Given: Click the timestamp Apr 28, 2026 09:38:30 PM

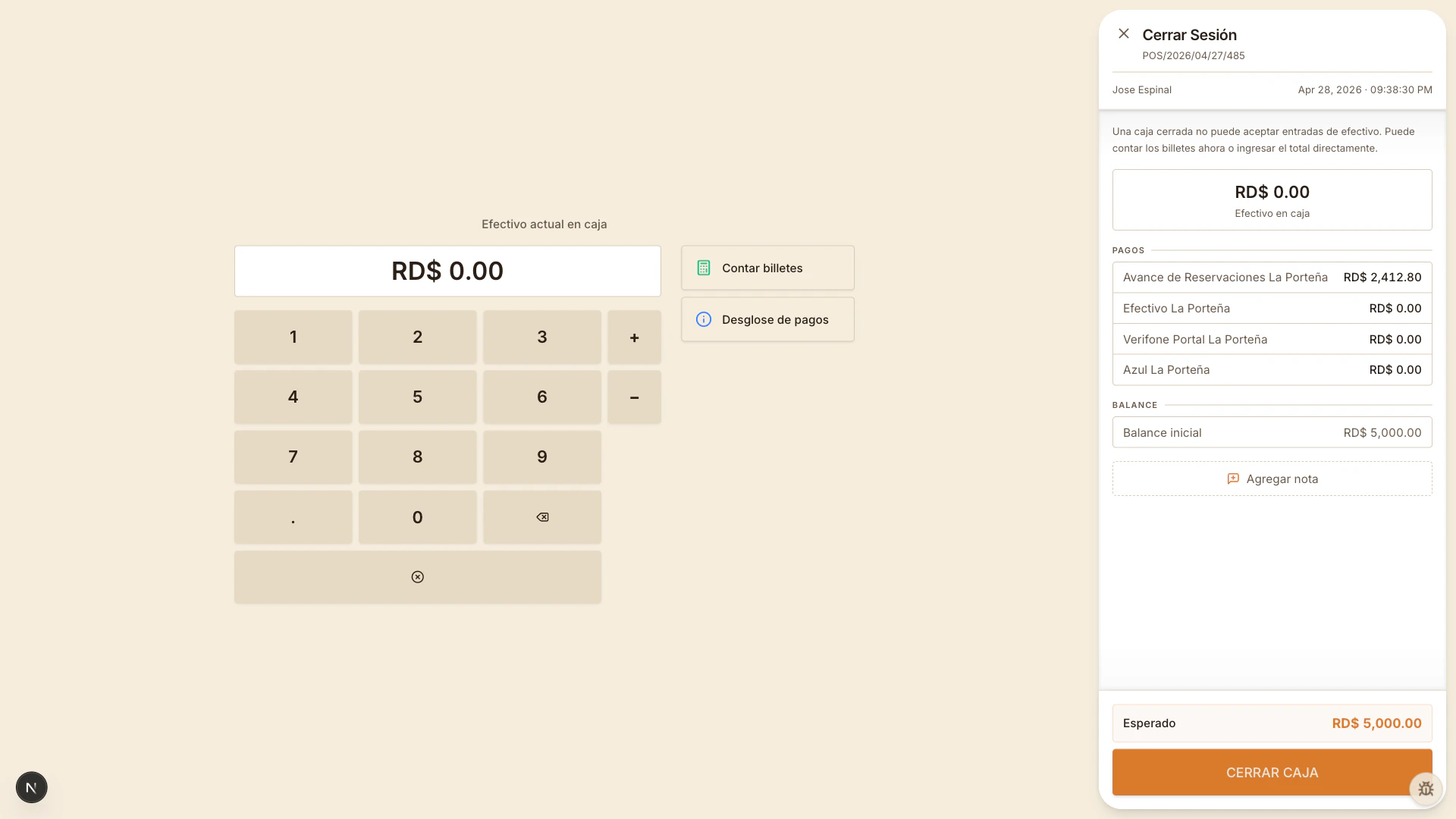Looking at the screenshot, I should pyautogui.click(x=1365, y=89).
